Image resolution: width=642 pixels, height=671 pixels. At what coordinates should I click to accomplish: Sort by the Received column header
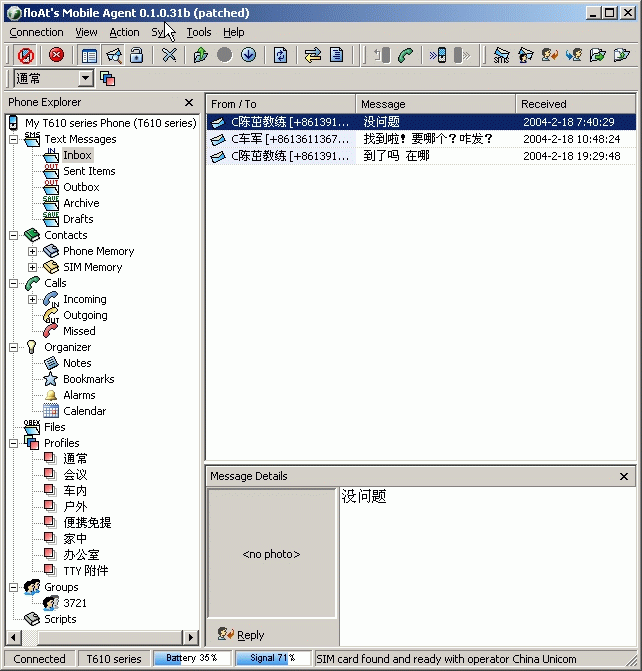point(575,104)
